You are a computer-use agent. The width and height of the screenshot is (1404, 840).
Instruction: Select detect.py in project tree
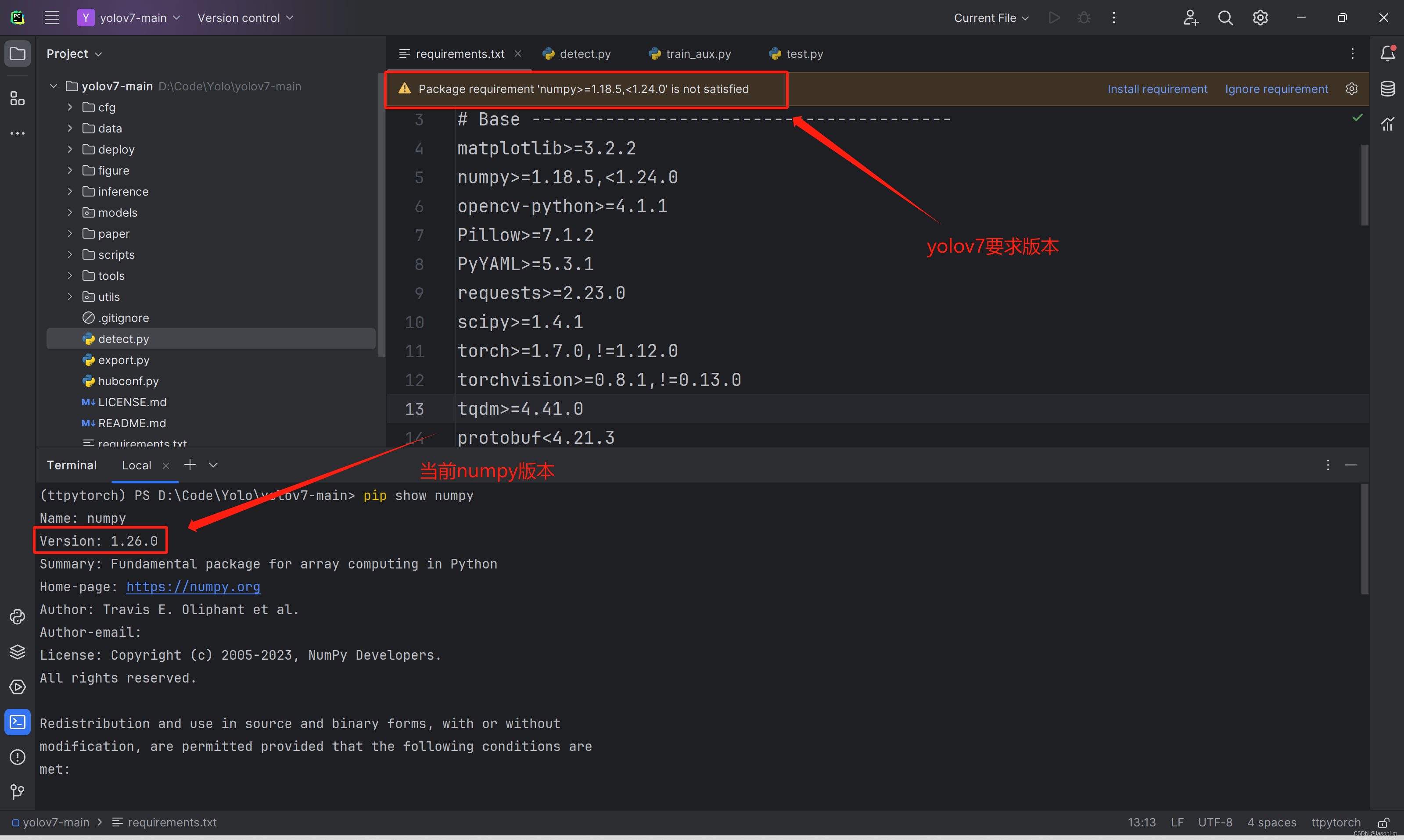(x=211, y=339)
